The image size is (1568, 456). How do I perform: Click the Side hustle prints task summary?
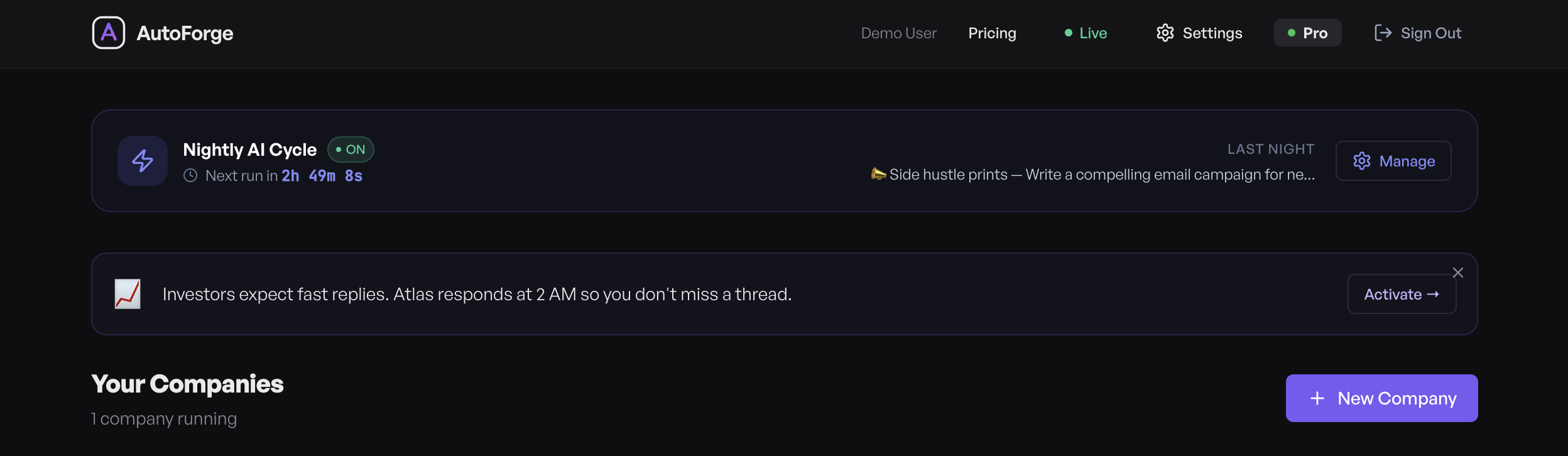1101,175
